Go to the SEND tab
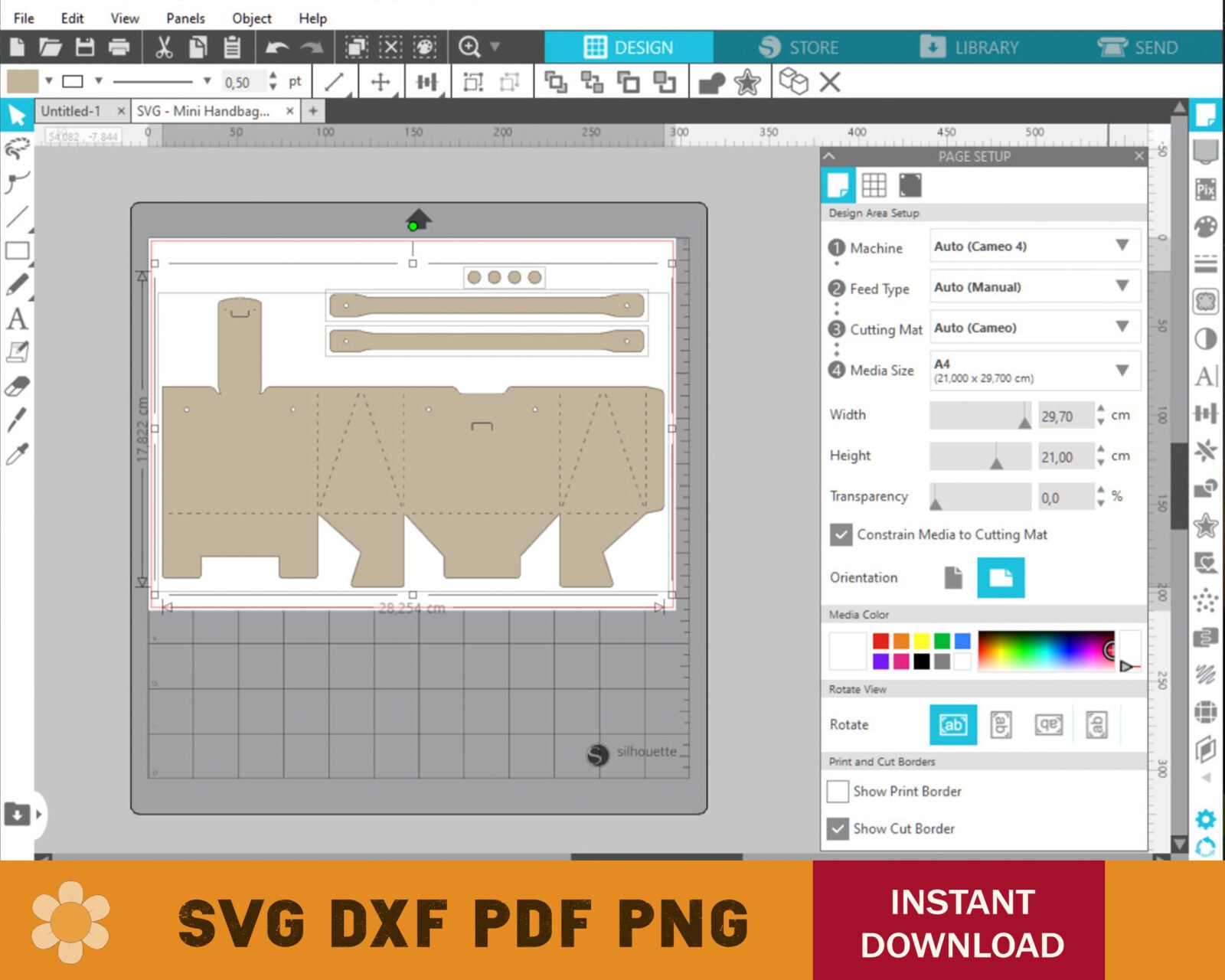Image resolution: width=1225 pixels, height=980 pixels. point(1138,47)
